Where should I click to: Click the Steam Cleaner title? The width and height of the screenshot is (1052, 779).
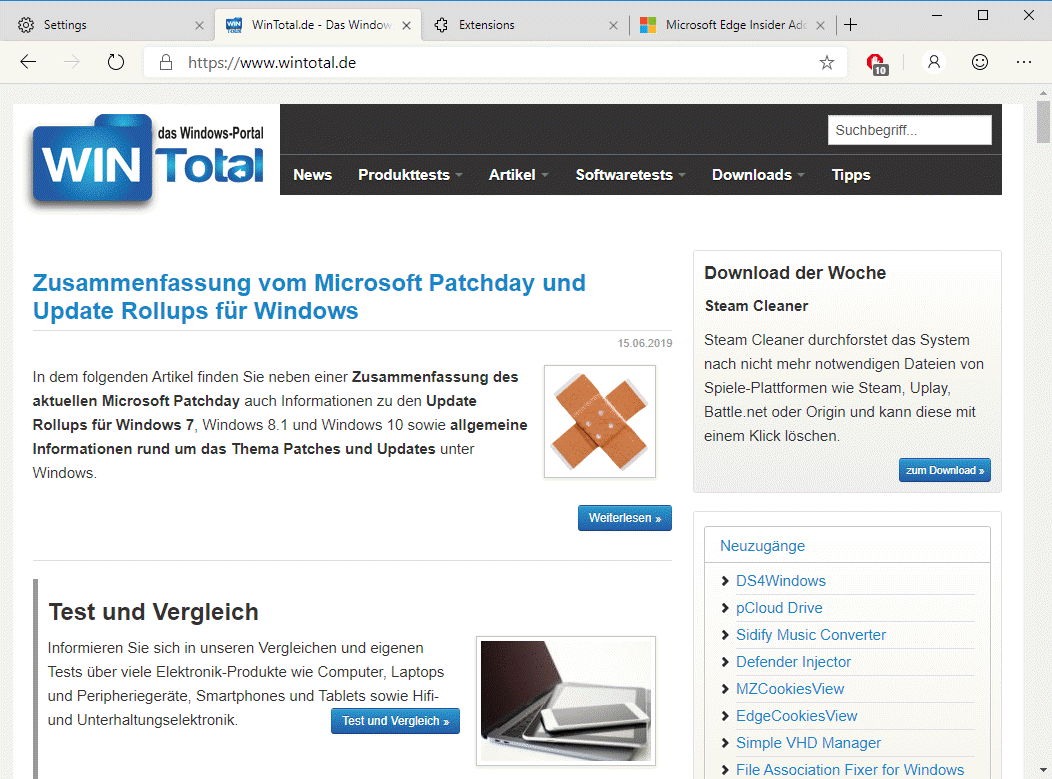point(756,306)
